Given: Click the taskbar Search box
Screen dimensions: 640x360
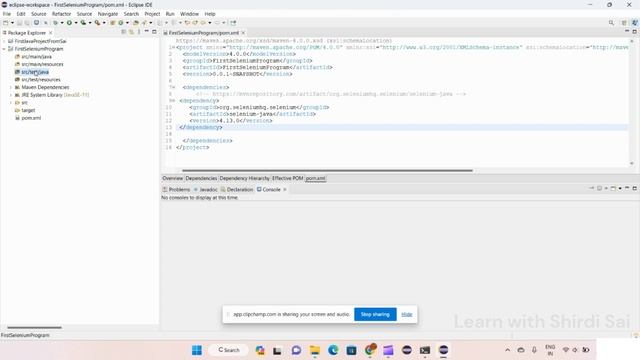Looking at the screenshot, I should coord(229,350).
